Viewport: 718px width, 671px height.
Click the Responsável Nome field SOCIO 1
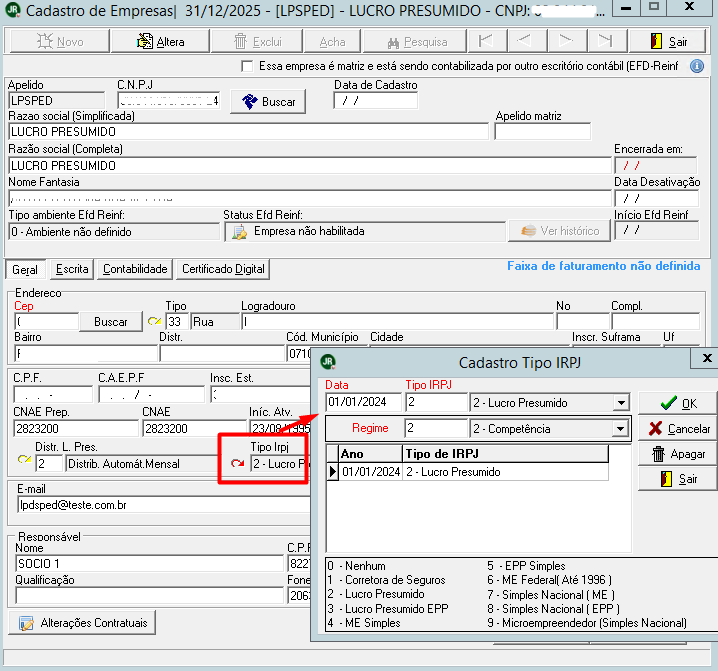pyautogui.click(x=150, y=563)
